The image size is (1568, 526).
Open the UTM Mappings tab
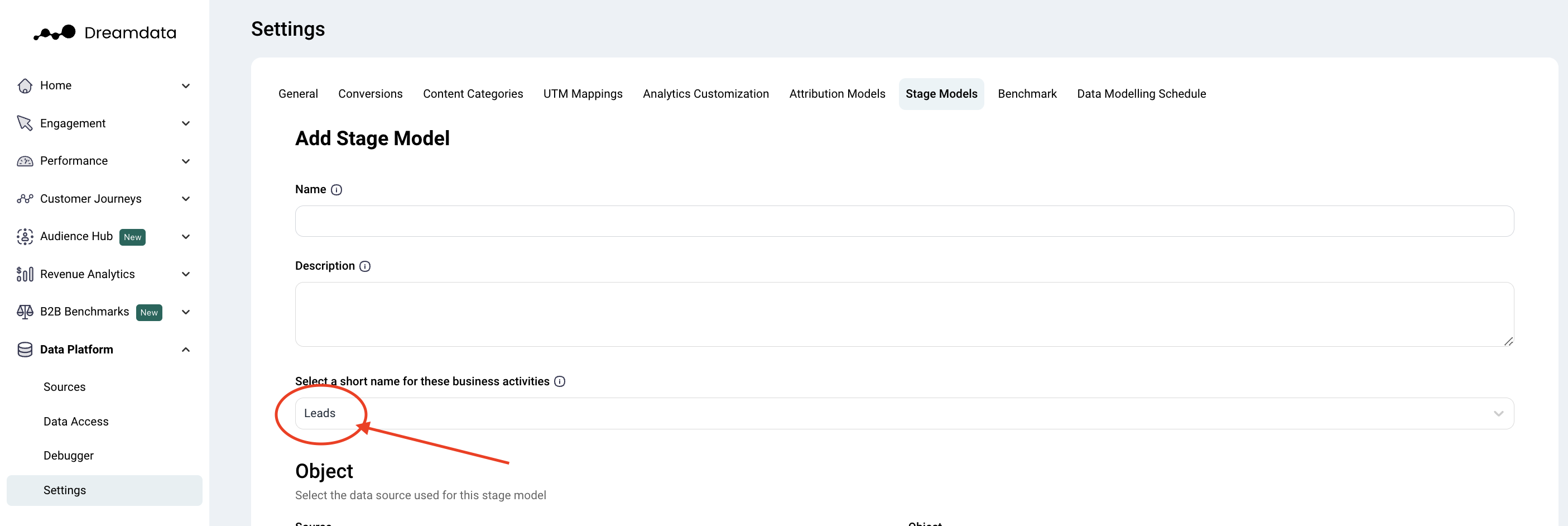click(583, 94)
